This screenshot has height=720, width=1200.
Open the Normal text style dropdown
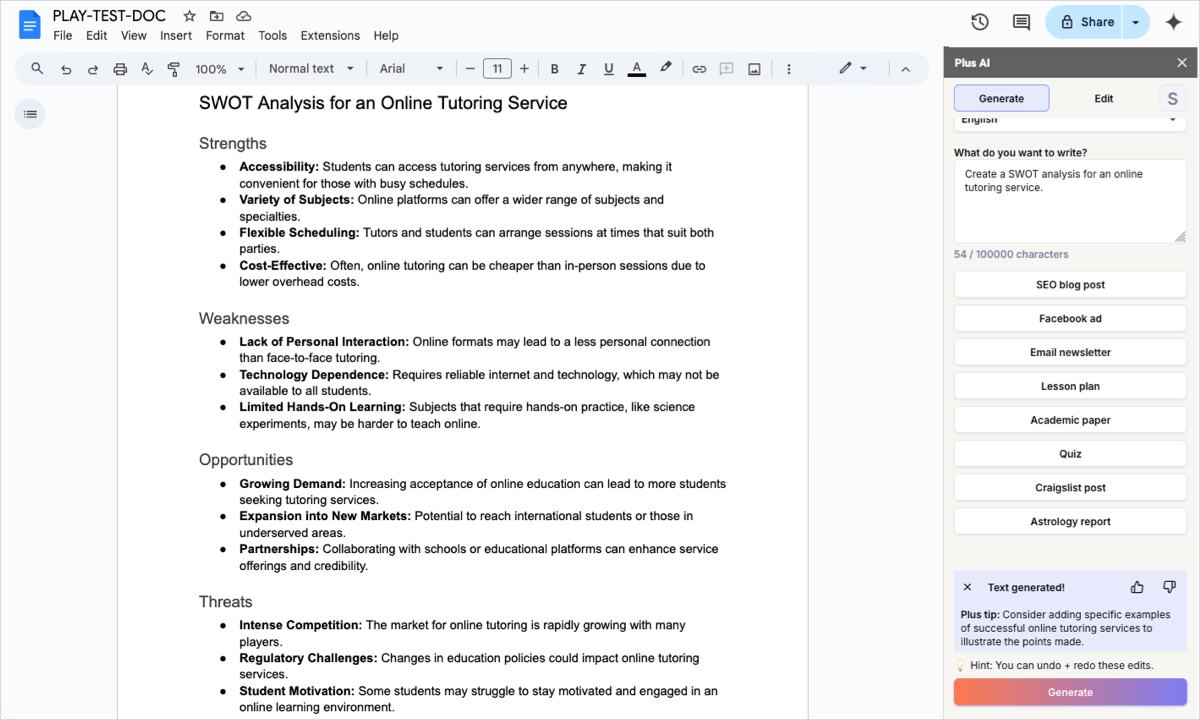pos(311,69)
